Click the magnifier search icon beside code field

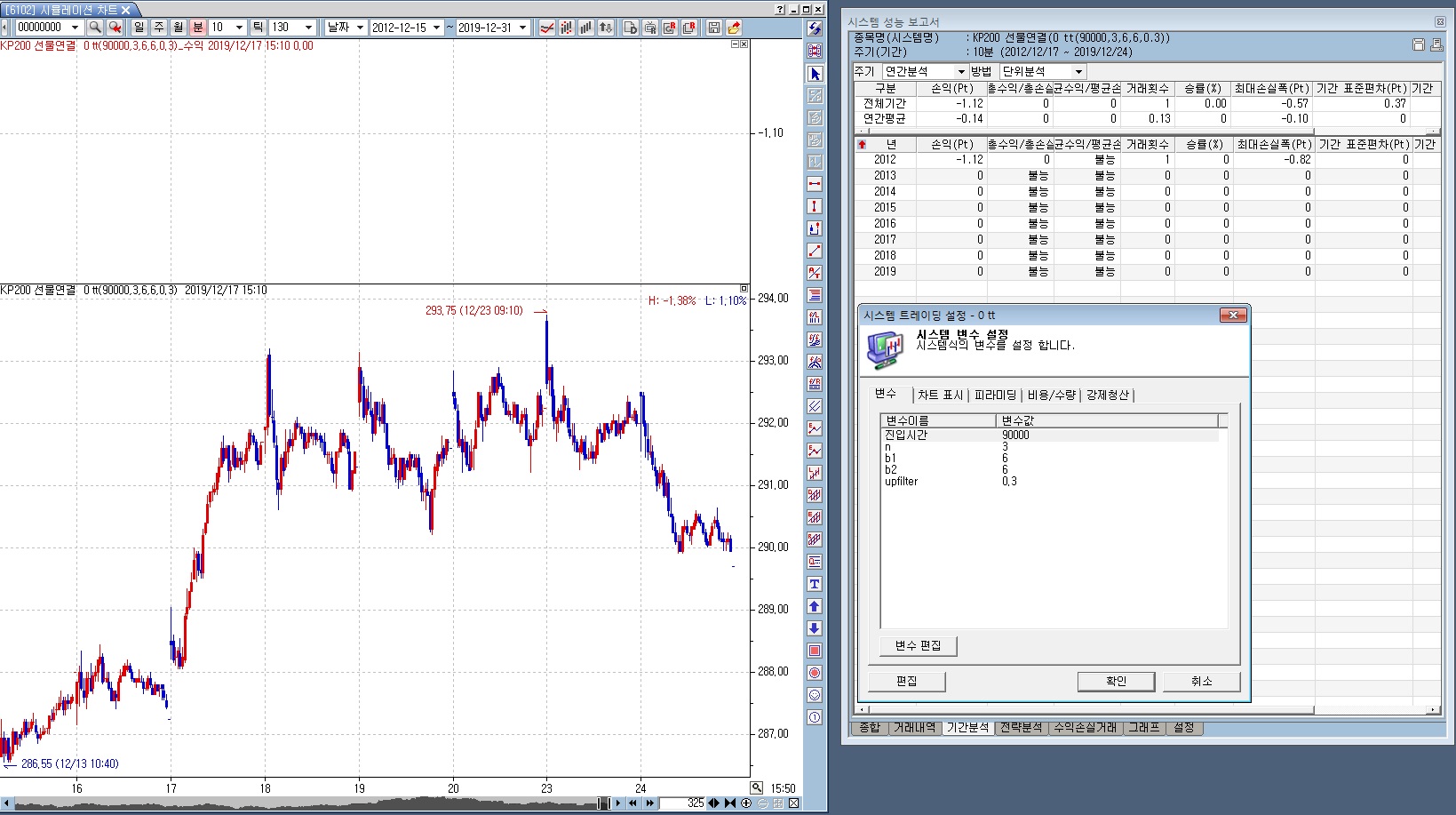[x=95, y=28]
